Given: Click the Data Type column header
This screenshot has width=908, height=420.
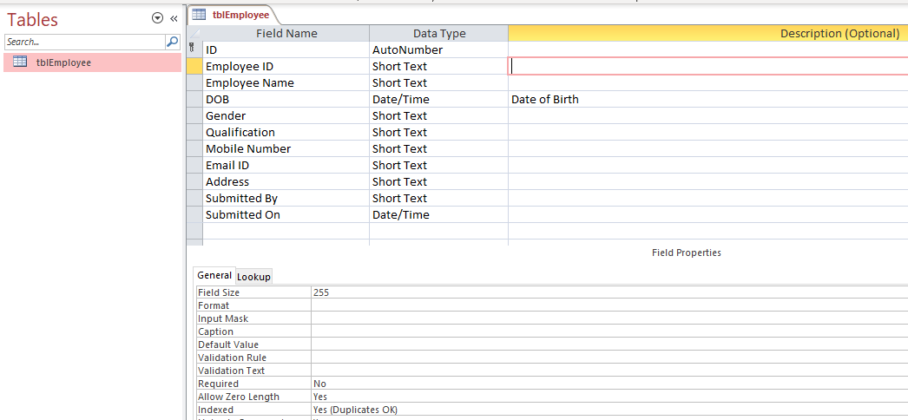Looking at the screenshot, I should pos(439,34).
